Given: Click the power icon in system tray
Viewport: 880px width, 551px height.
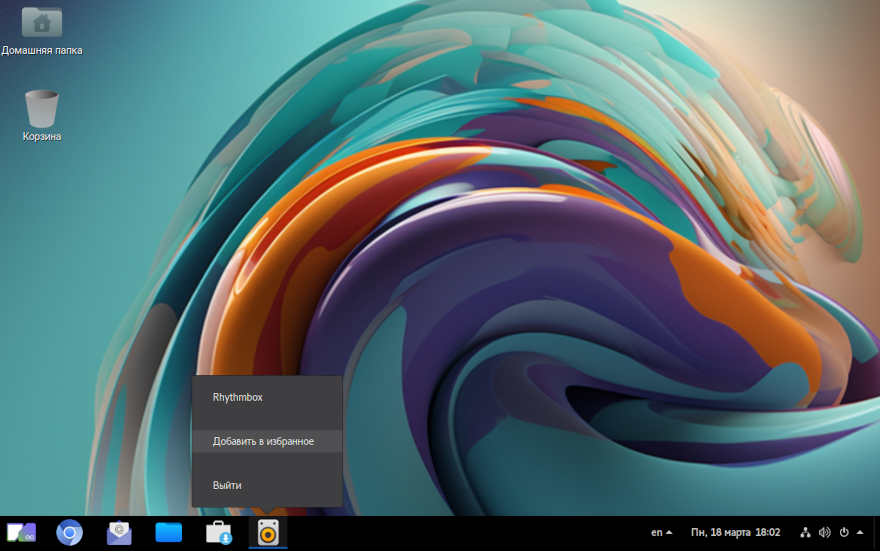Looking at the screenshot, I should click(x=844, y=533).
